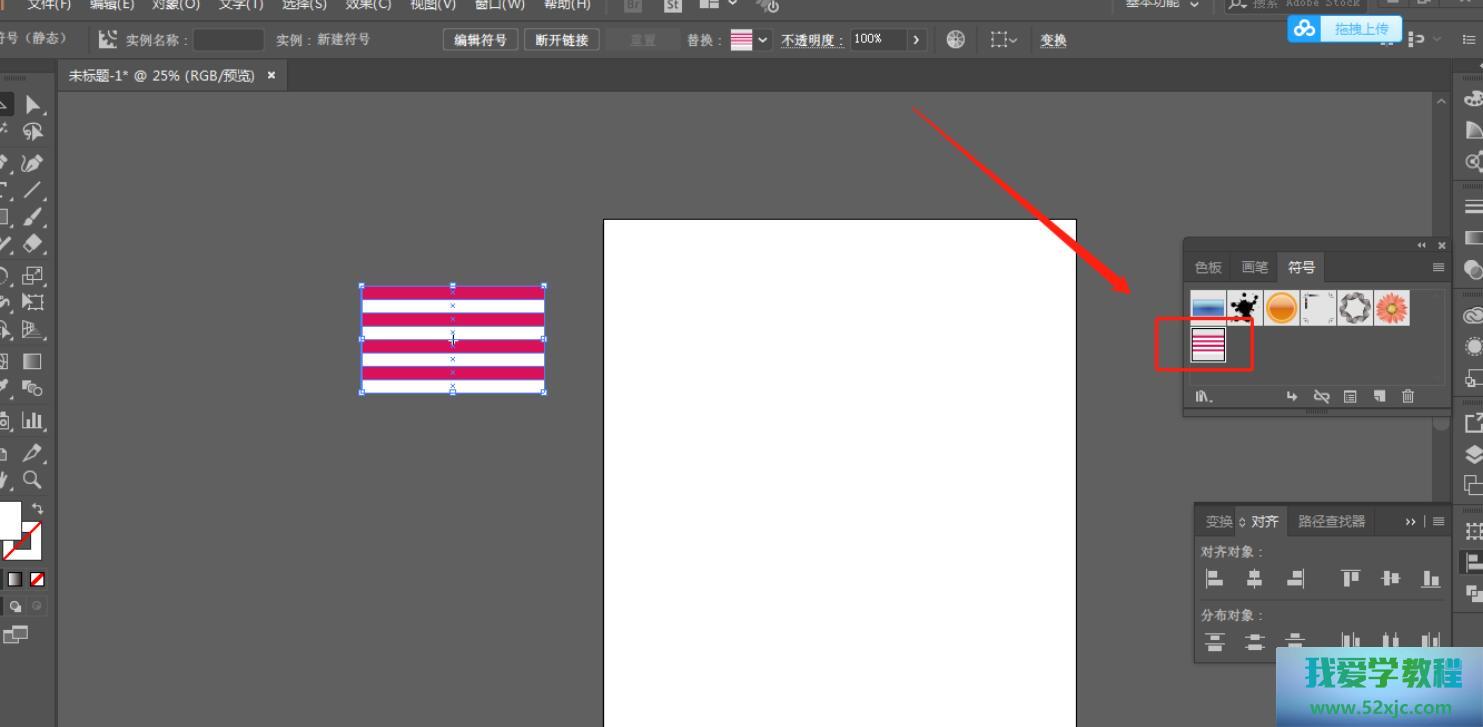Click Horizontal Align Left icon
Viewport: 1483px width, 727px height.
point(1214,578)
